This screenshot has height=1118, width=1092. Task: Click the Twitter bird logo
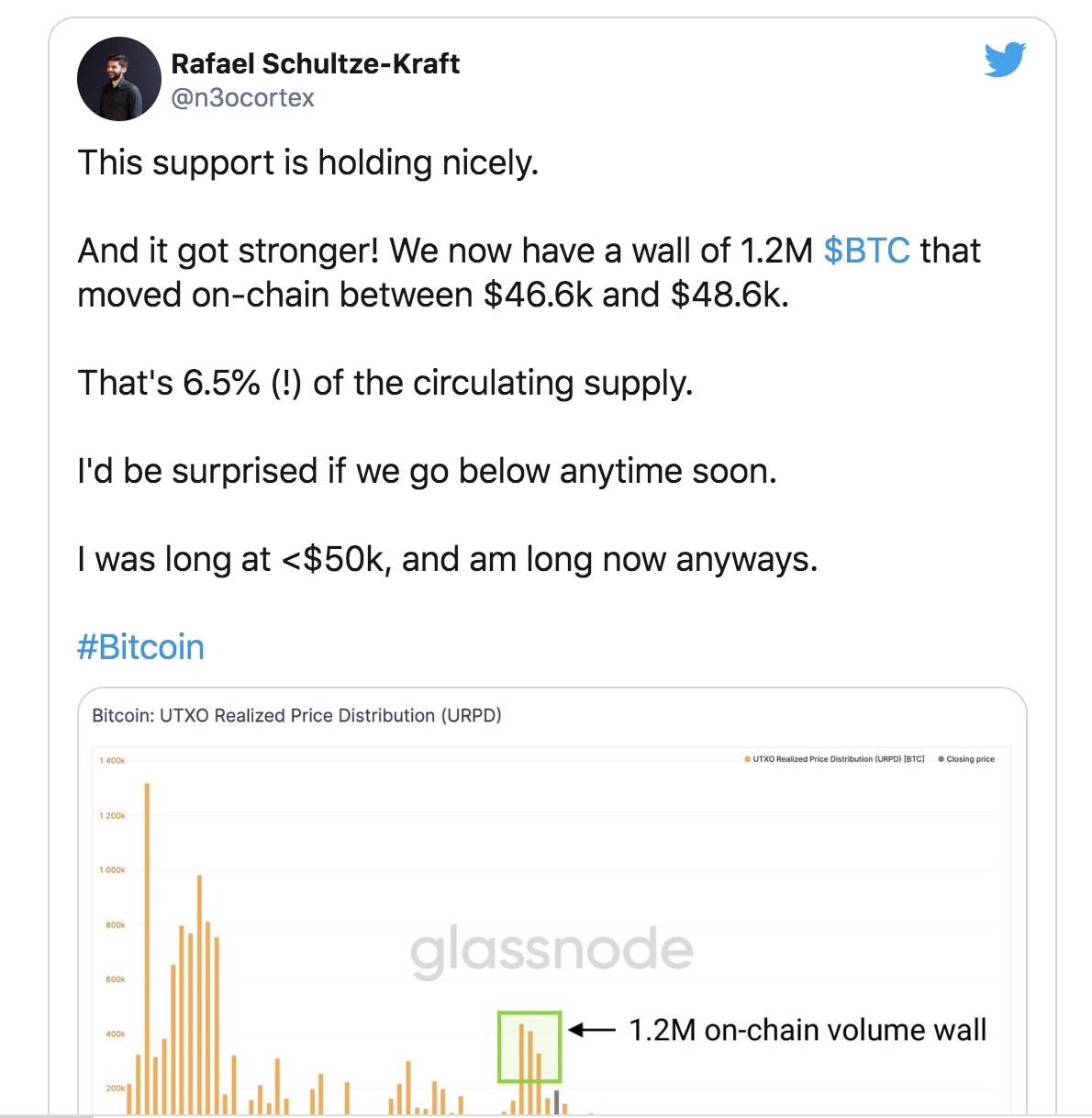[1005, 60]
